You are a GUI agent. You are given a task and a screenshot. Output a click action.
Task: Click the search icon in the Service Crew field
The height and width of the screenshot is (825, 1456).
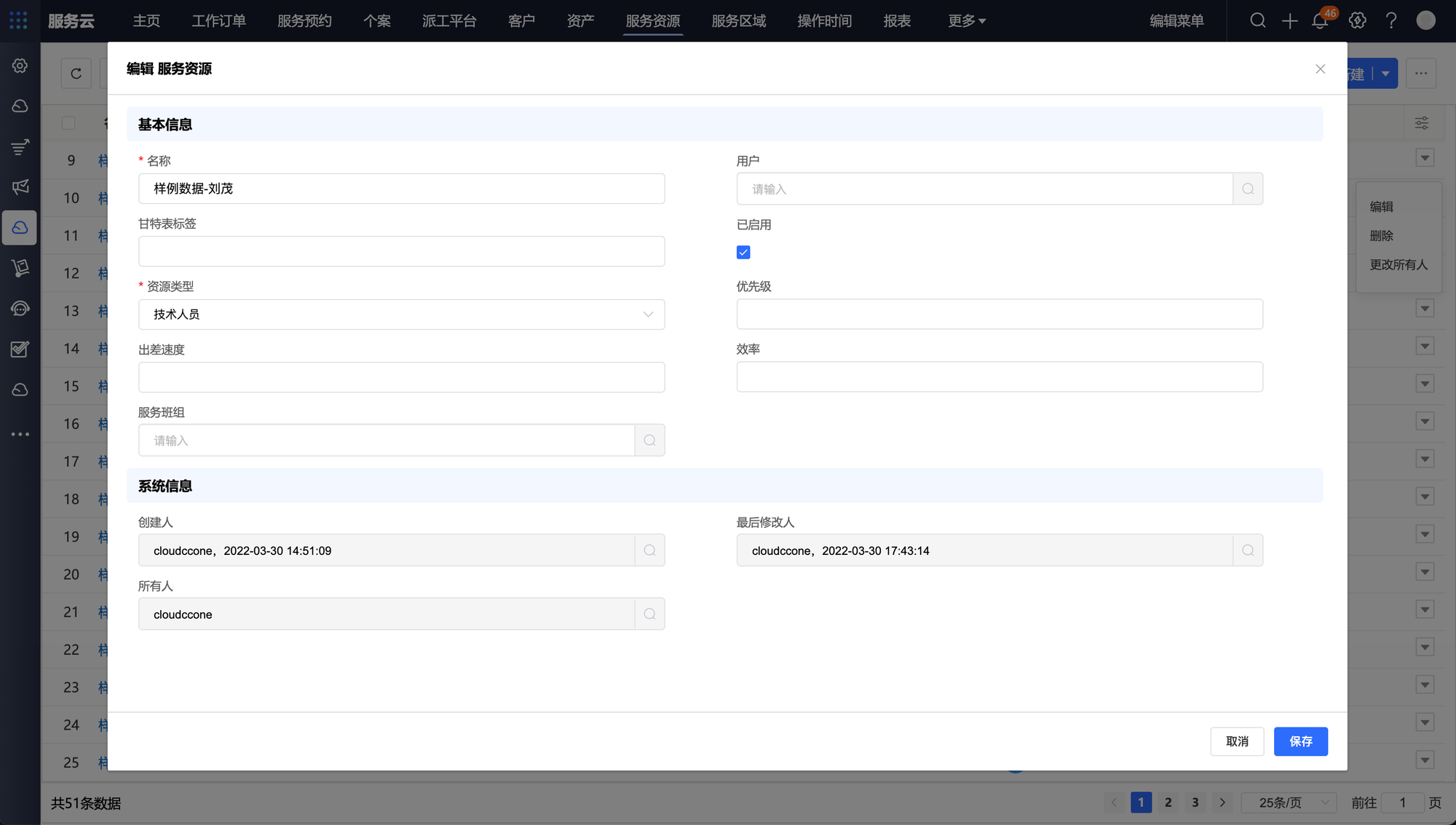649,441
